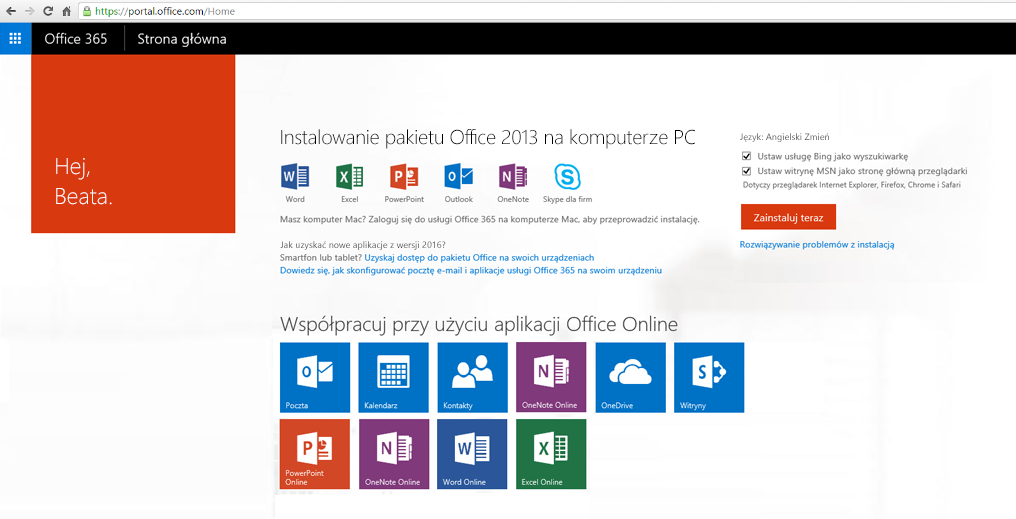Screen dimensions: 1016x519
Task: Open Rozwiązywanie problemów z instalacją link
Action: (817, 244)
